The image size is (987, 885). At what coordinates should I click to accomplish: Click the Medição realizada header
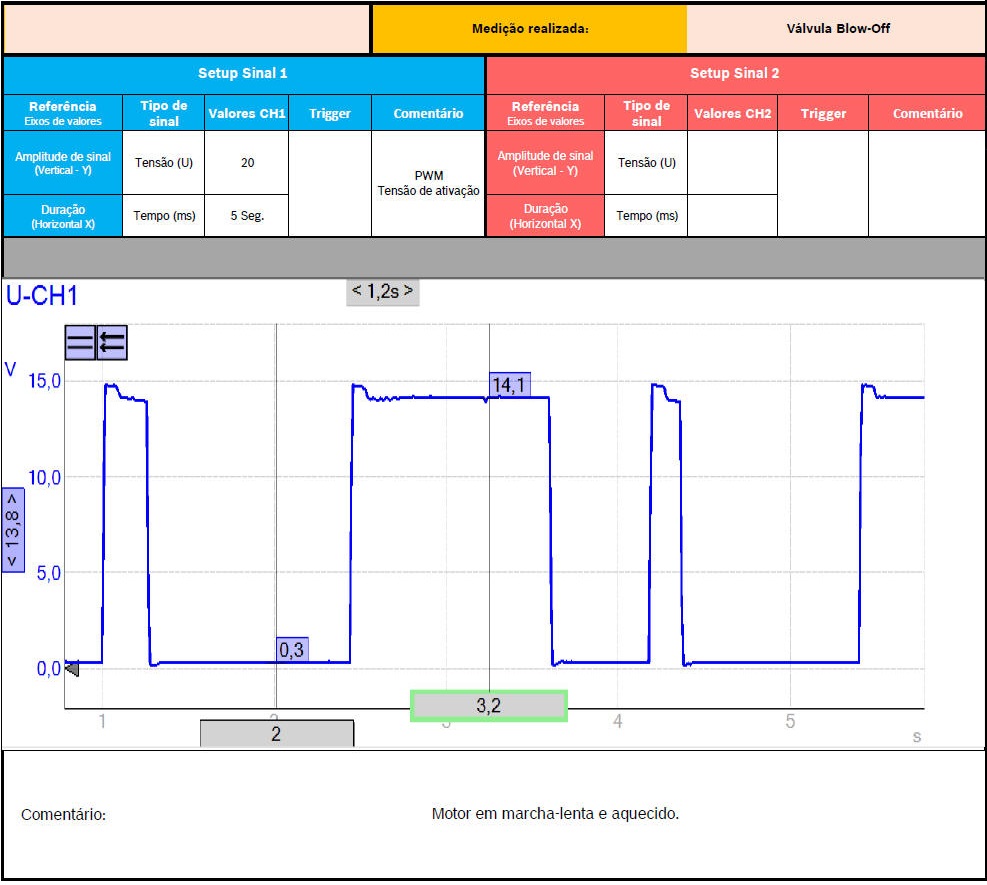(x=529, y=29)
